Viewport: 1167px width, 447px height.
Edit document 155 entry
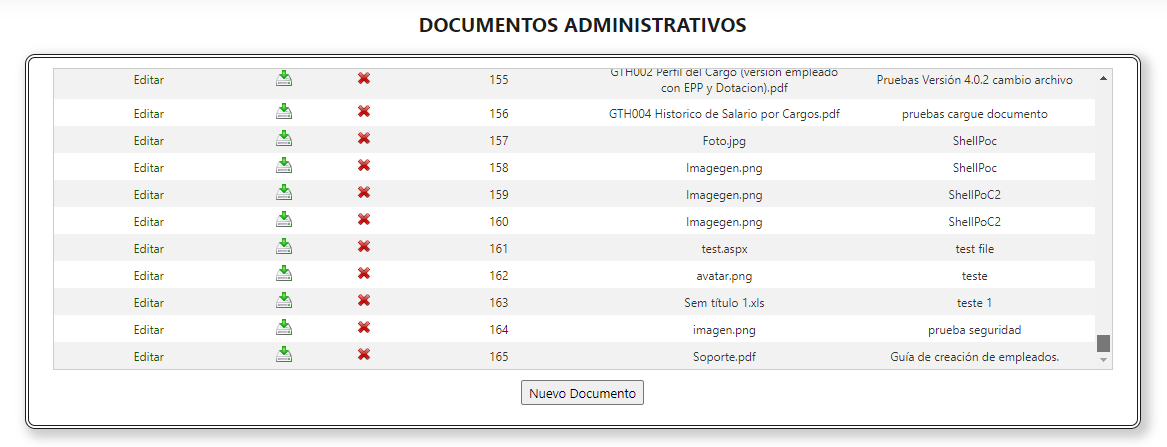click(x=149, y=80)
